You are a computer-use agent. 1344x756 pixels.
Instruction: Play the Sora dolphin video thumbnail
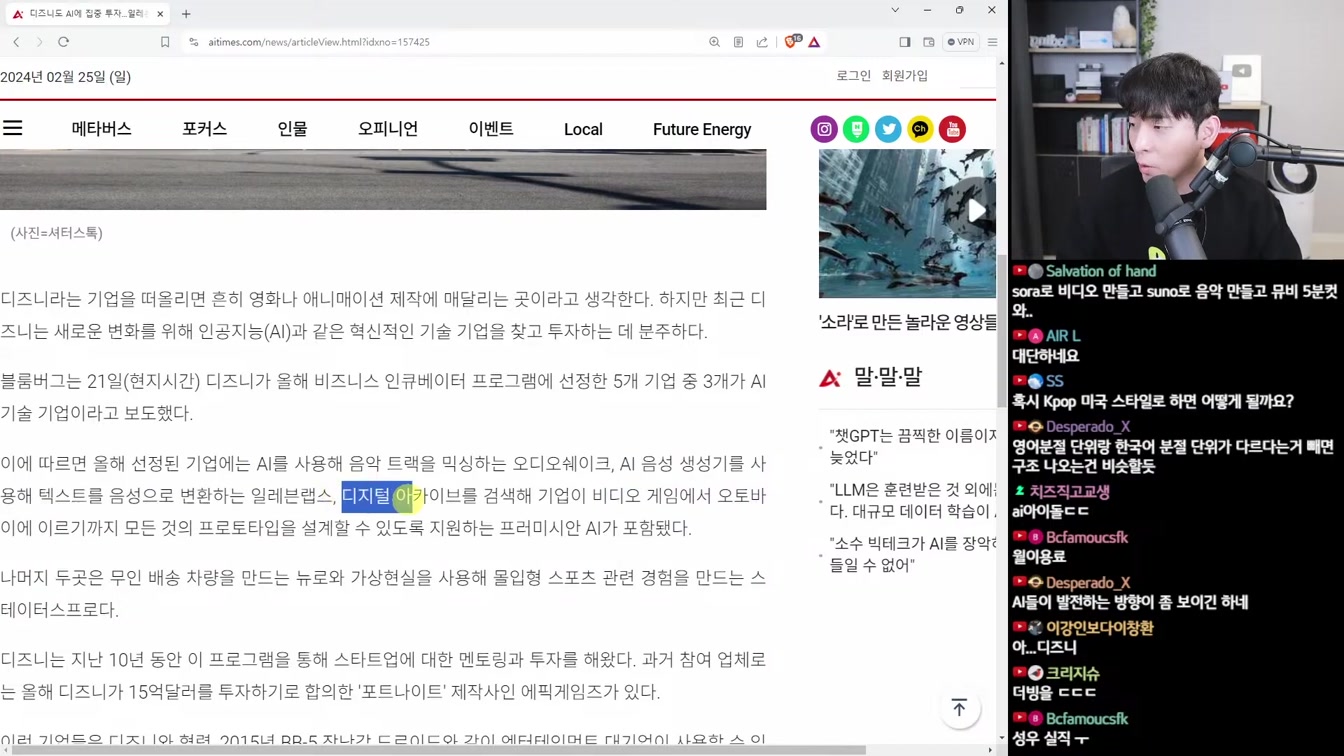pos(907,223)
